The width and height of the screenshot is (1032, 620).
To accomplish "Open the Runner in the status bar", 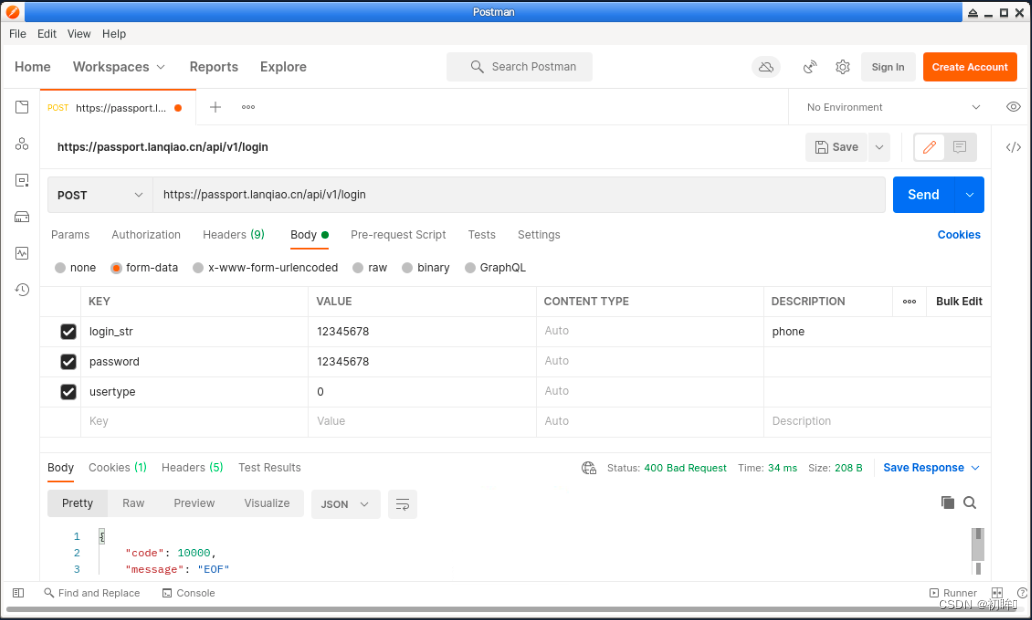I will coord(953,593).
